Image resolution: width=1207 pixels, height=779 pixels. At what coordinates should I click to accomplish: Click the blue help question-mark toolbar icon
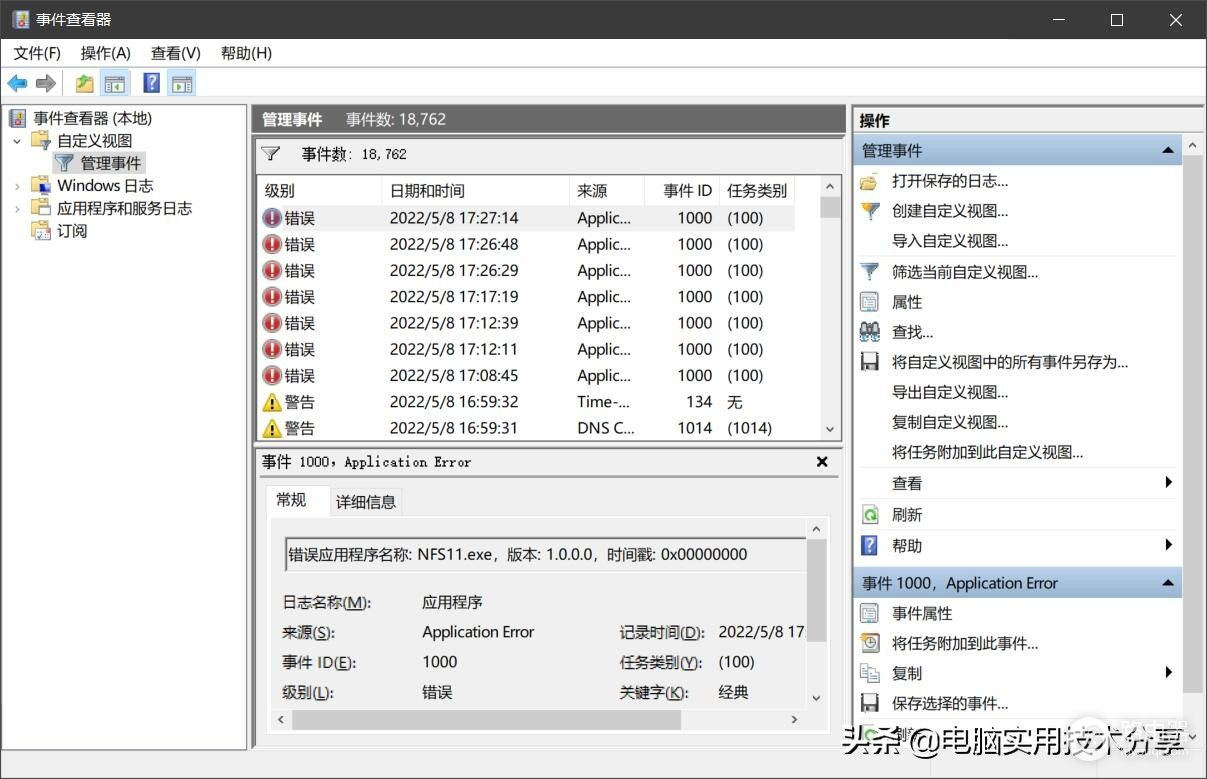tap(151, 84)
